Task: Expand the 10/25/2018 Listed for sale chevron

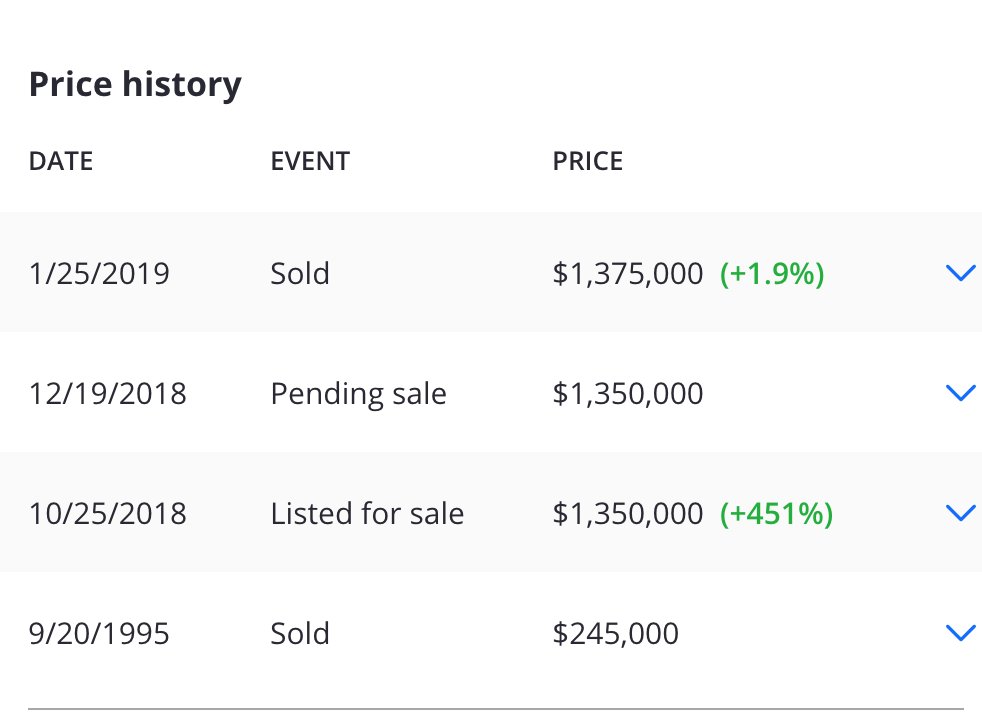Action: pyautogui.click(x=959, y=513)
